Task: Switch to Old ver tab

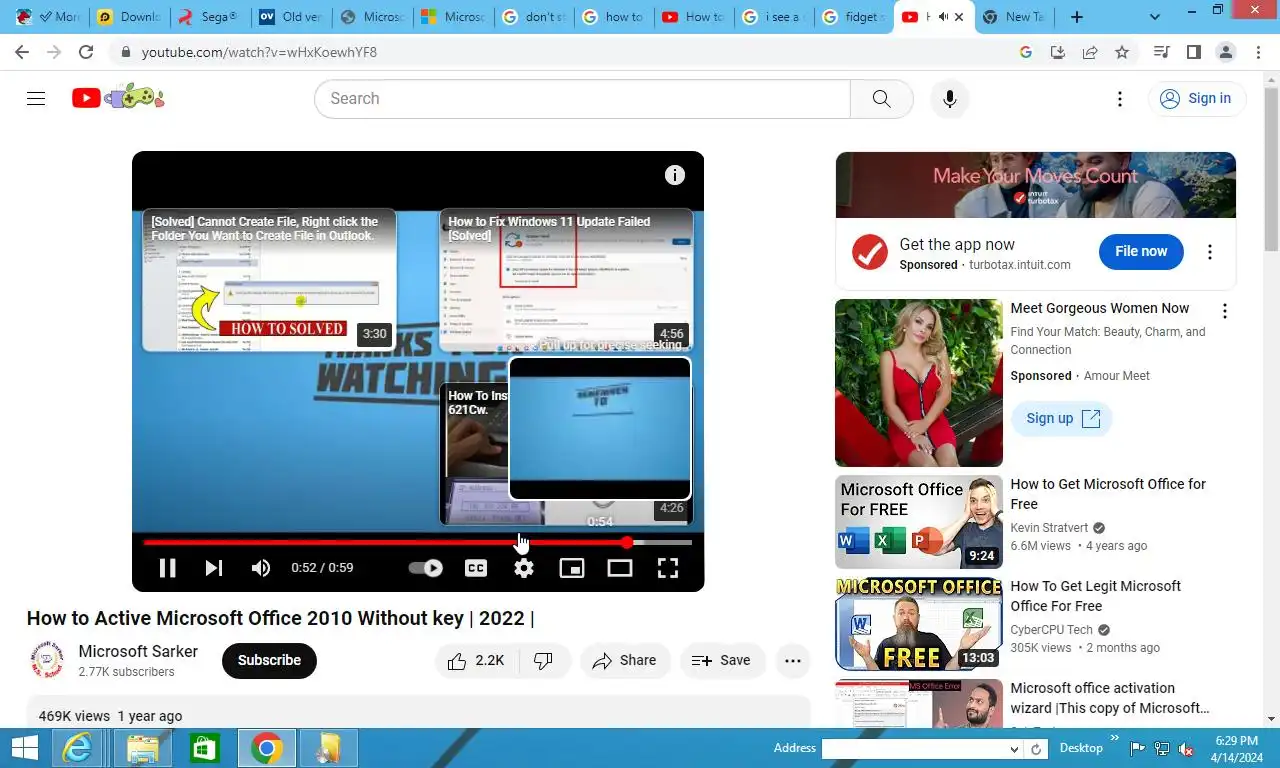Action: tap(290, 17)
